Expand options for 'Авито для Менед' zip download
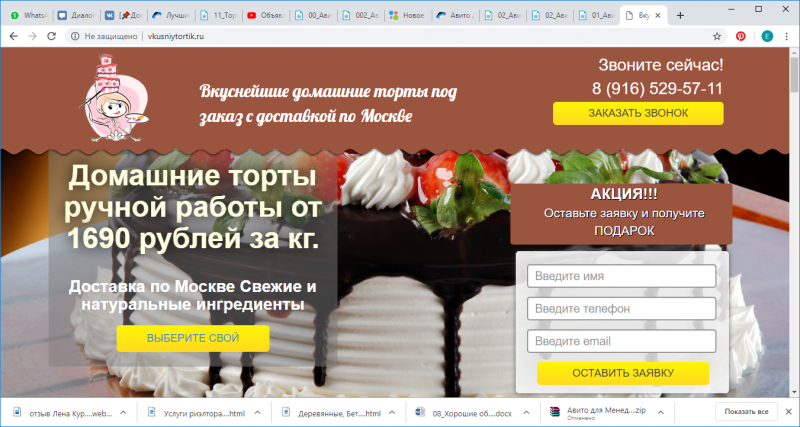 [x=660, y=412]
